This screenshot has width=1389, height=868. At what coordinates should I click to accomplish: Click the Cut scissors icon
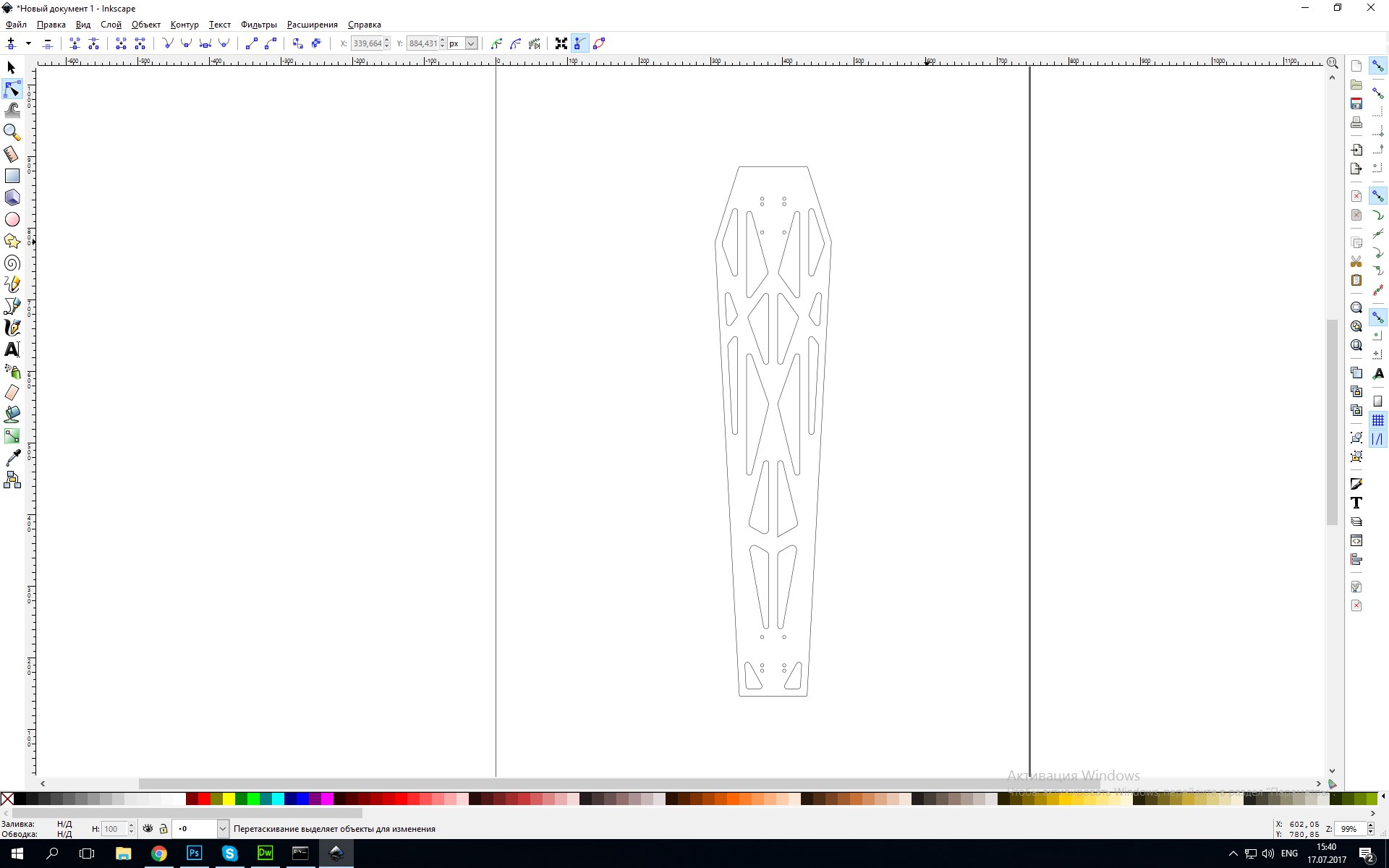(x=1356, y=261)
